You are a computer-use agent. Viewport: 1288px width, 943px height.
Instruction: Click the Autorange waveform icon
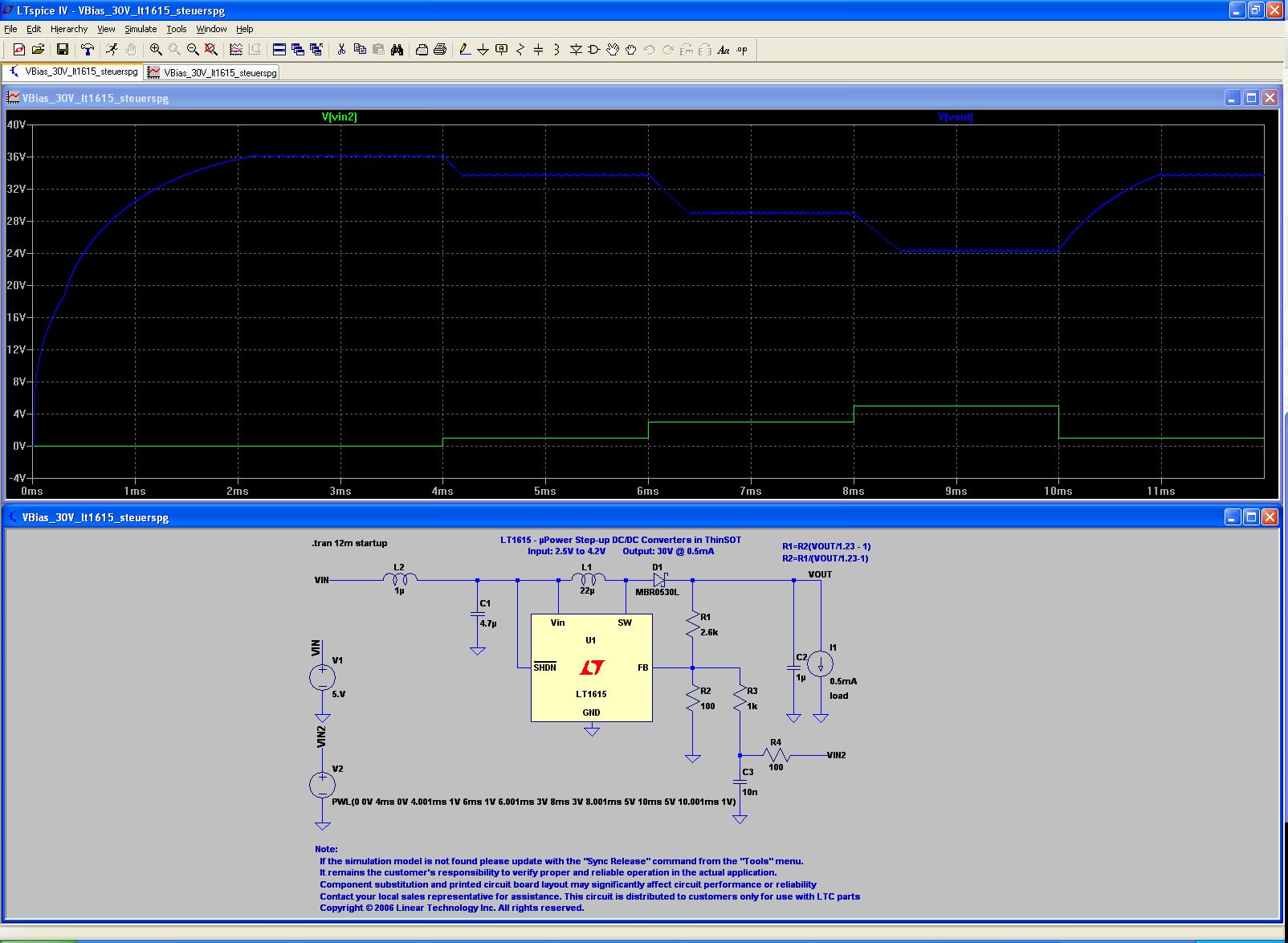236,50
